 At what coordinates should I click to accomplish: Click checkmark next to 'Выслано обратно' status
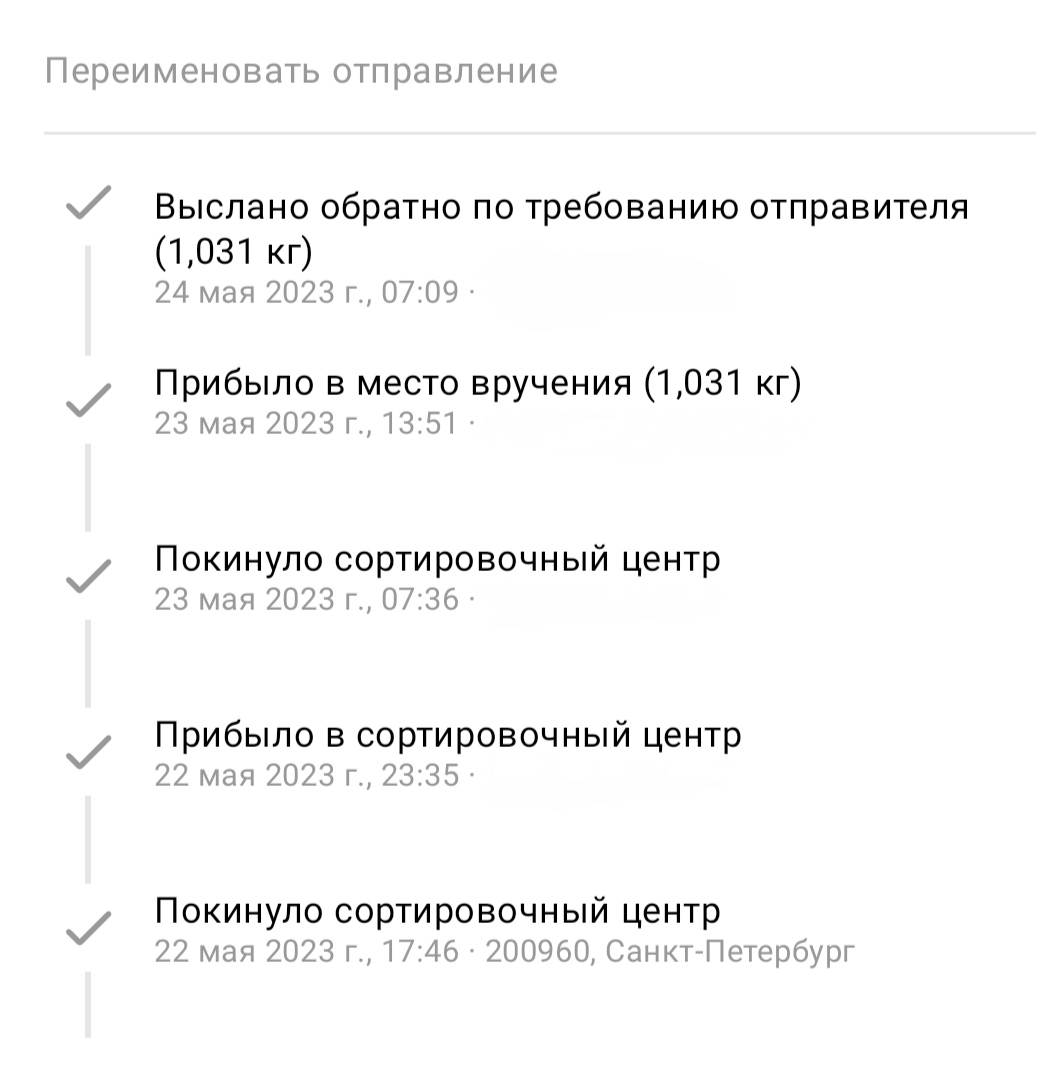click(x=88, y=203)
